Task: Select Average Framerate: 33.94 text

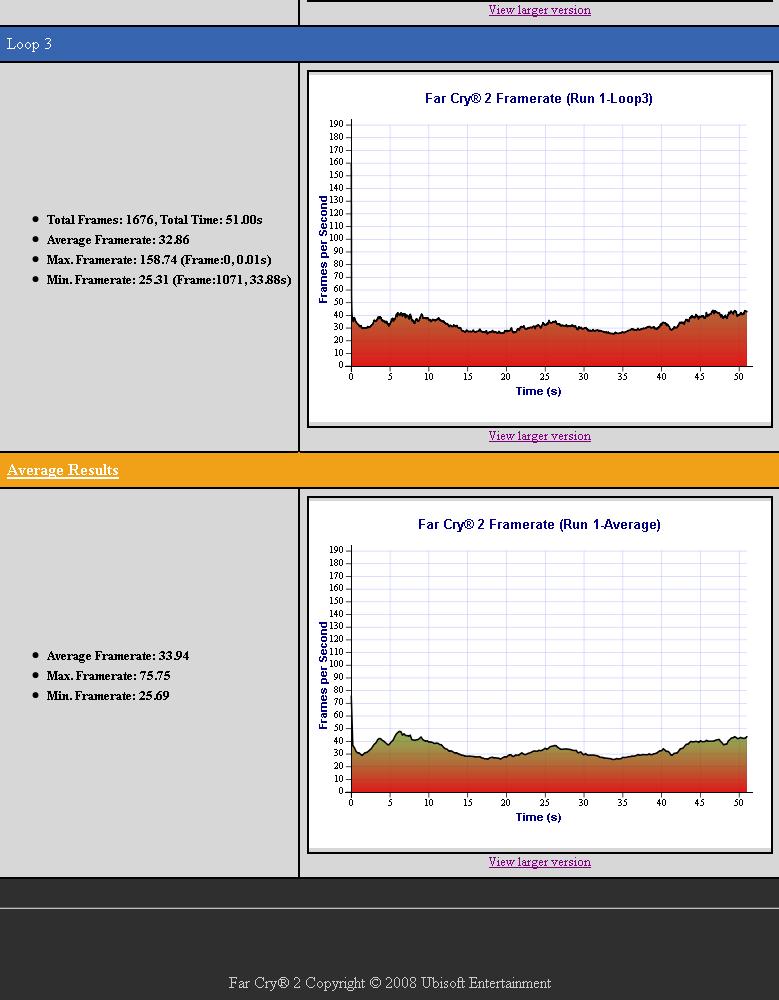Action: pyautogui.click(x=118, y=656)
